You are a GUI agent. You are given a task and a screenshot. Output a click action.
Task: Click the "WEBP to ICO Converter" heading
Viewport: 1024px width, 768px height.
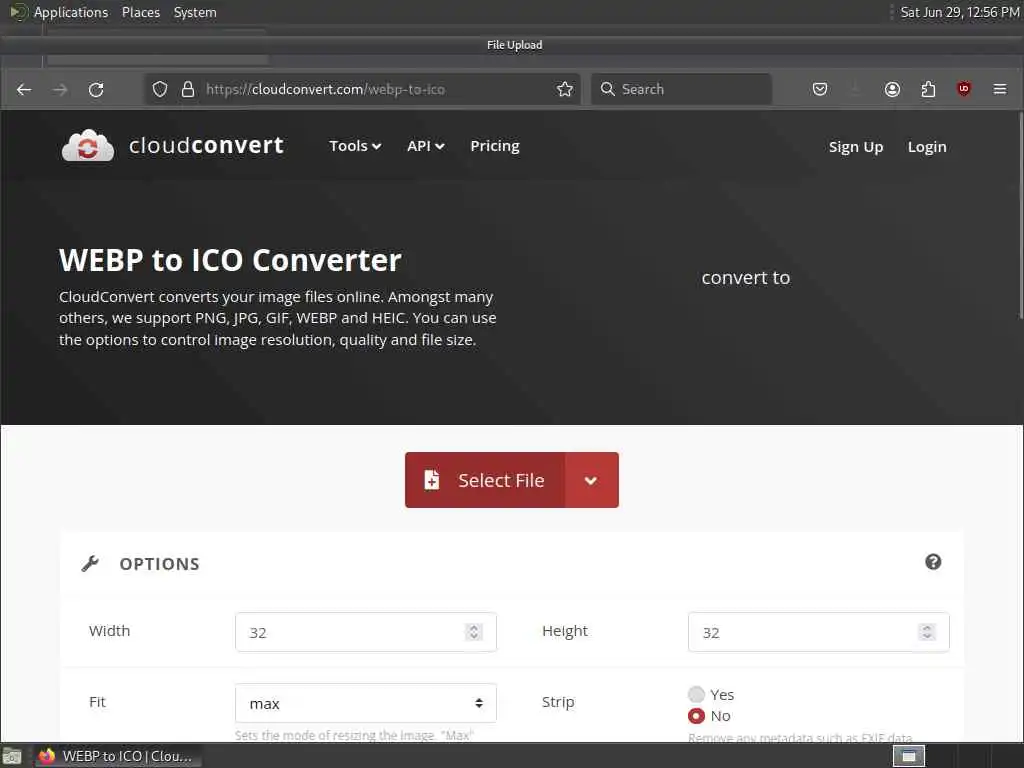[x=230, y=260]
